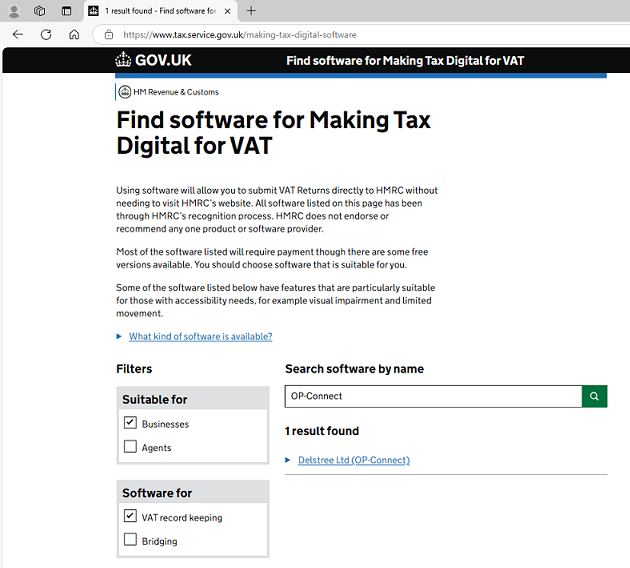The width and height of the screenshot is (630, 568).
Task: Click the site padlock icon in address bar
Action: 109,34
